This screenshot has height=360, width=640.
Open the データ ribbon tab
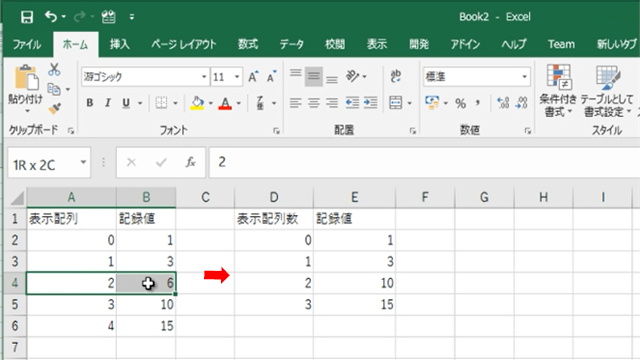click(291, 44)
